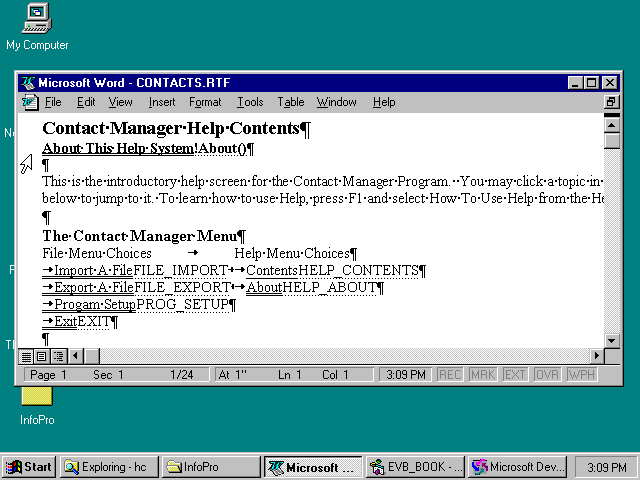Click the Word document icon in menu bar

[29, 102]
